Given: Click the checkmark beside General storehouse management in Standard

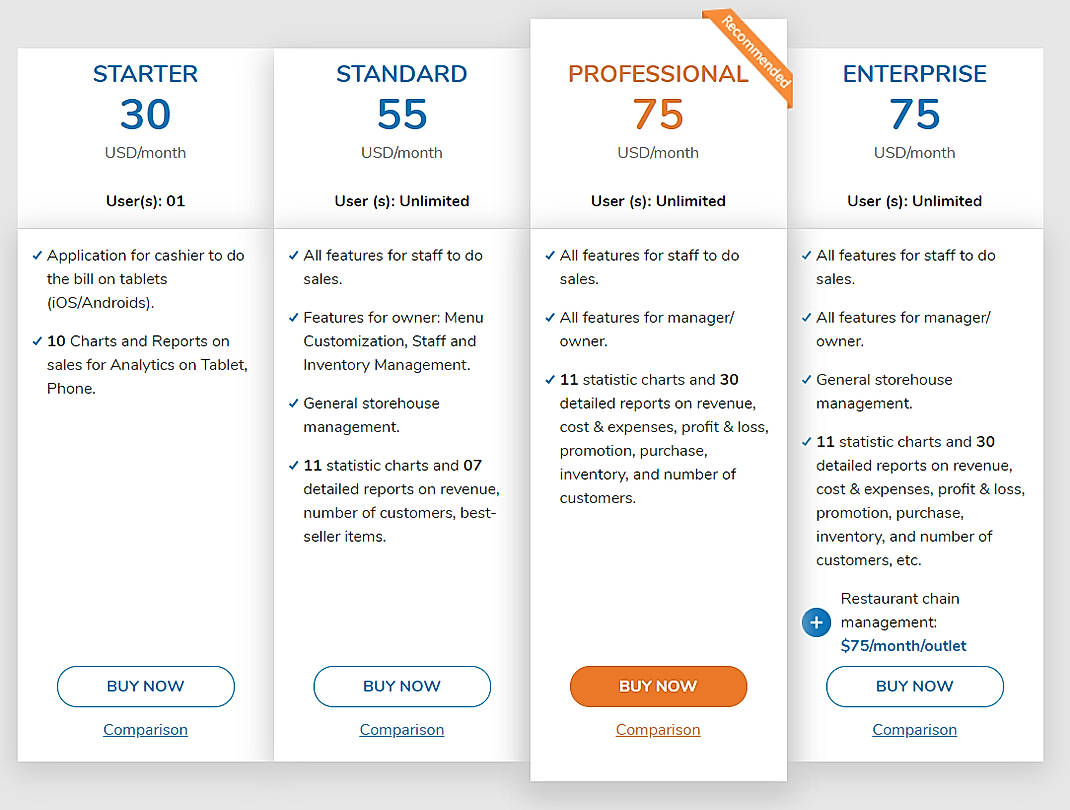Looking at the screenshot, I should click(291, 404).
